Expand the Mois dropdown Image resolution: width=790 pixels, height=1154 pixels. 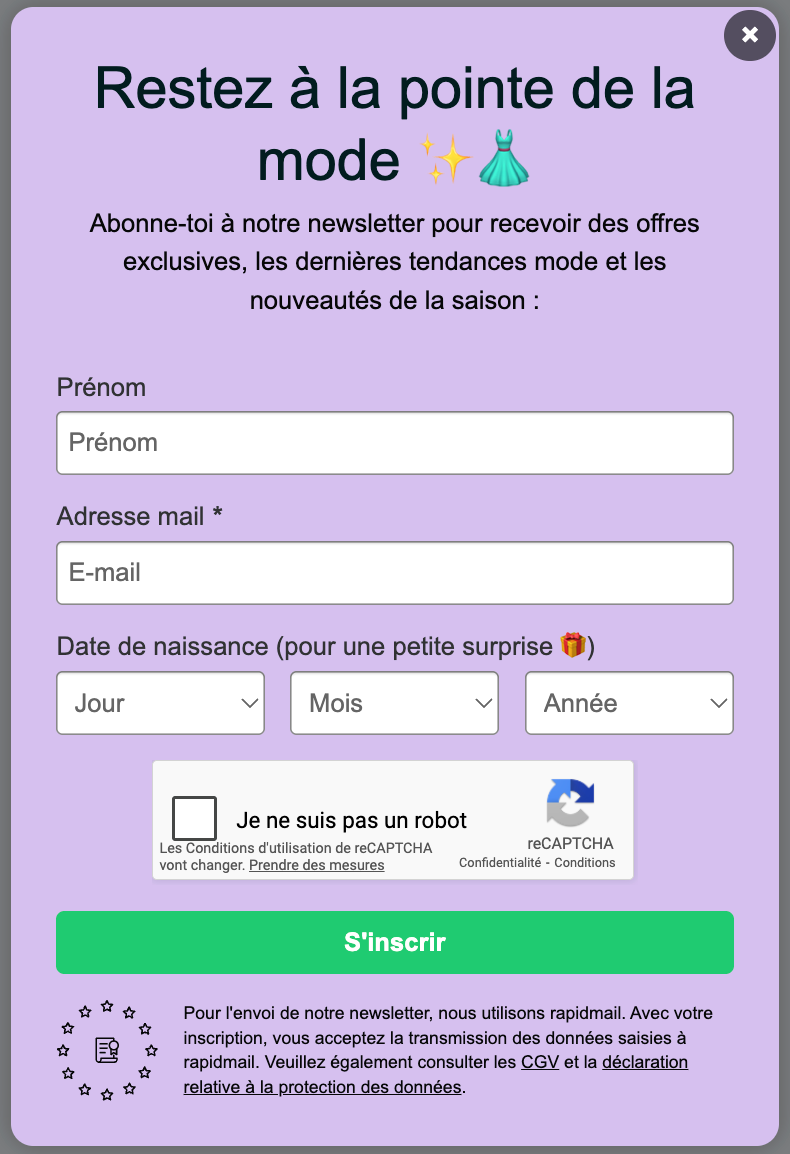point(395,703)
